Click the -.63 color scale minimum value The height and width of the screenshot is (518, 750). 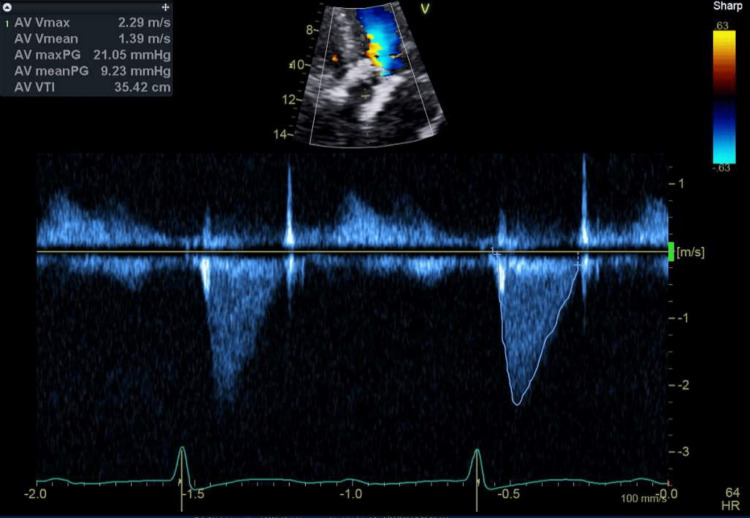[722, 168]
